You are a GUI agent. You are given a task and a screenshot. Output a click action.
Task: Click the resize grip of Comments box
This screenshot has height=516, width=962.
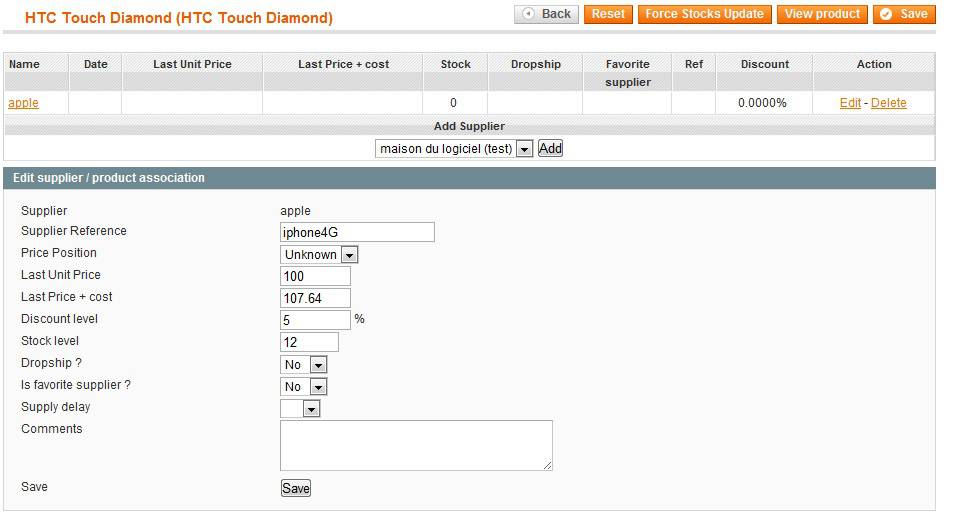point(548,466)
